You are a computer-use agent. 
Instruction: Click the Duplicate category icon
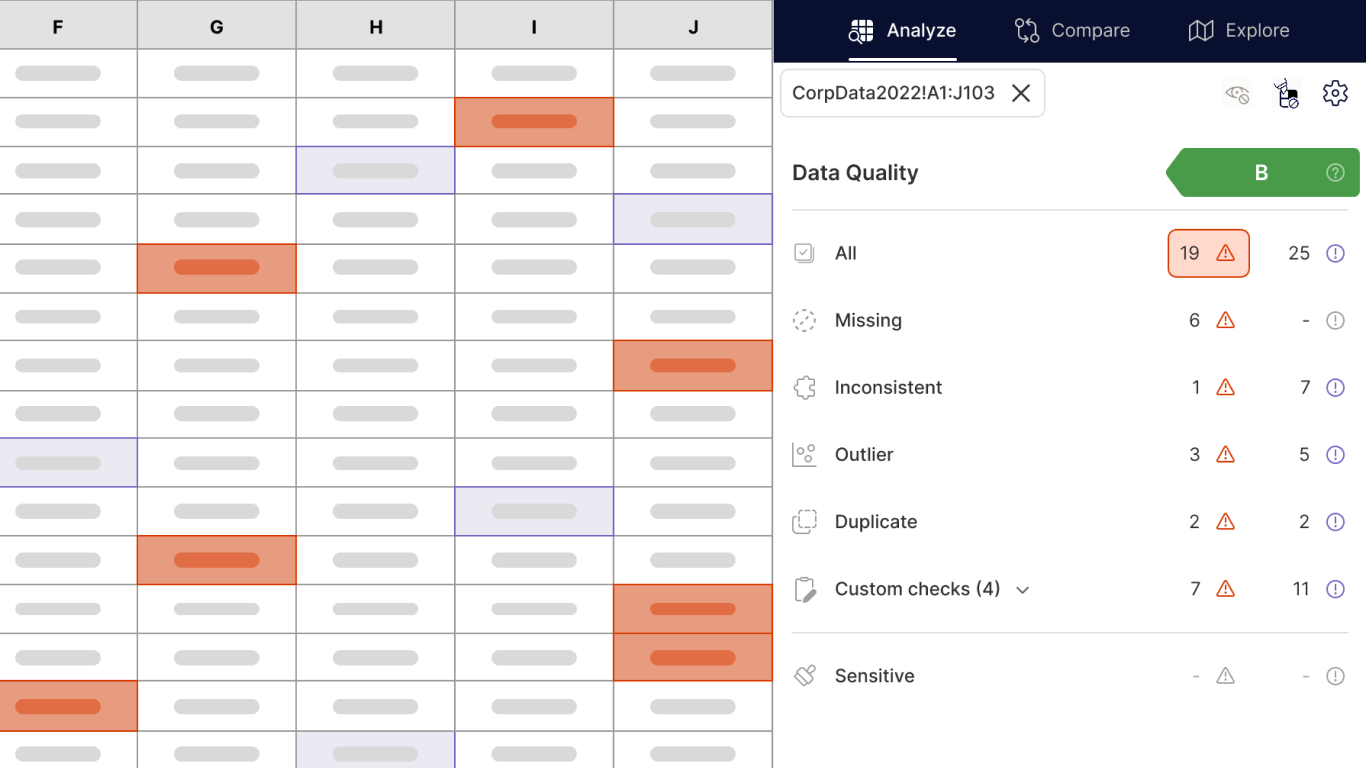[805, 522]
